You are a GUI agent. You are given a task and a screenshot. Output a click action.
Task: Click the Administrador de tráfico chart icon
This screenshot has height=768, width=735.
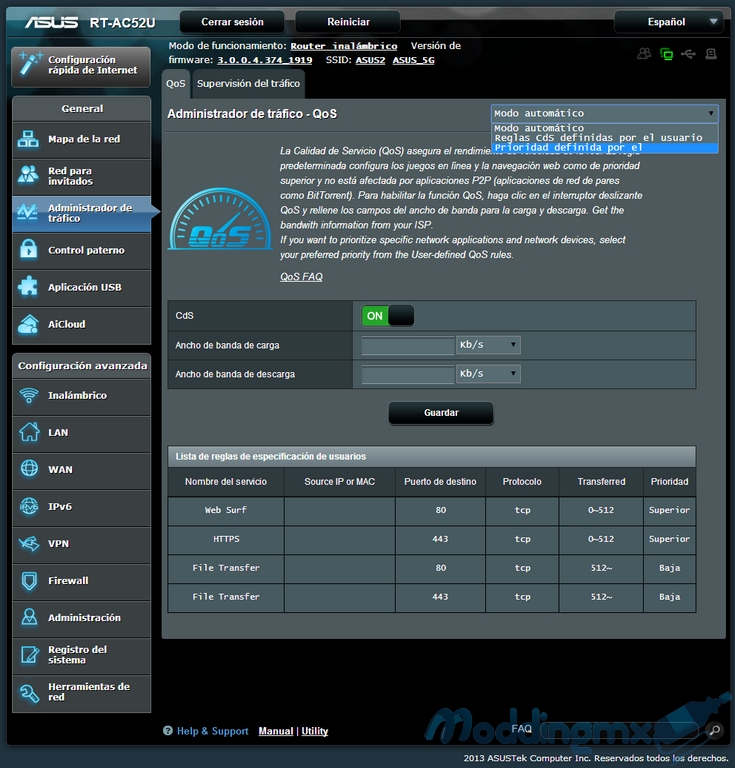(x=27, y=213)
